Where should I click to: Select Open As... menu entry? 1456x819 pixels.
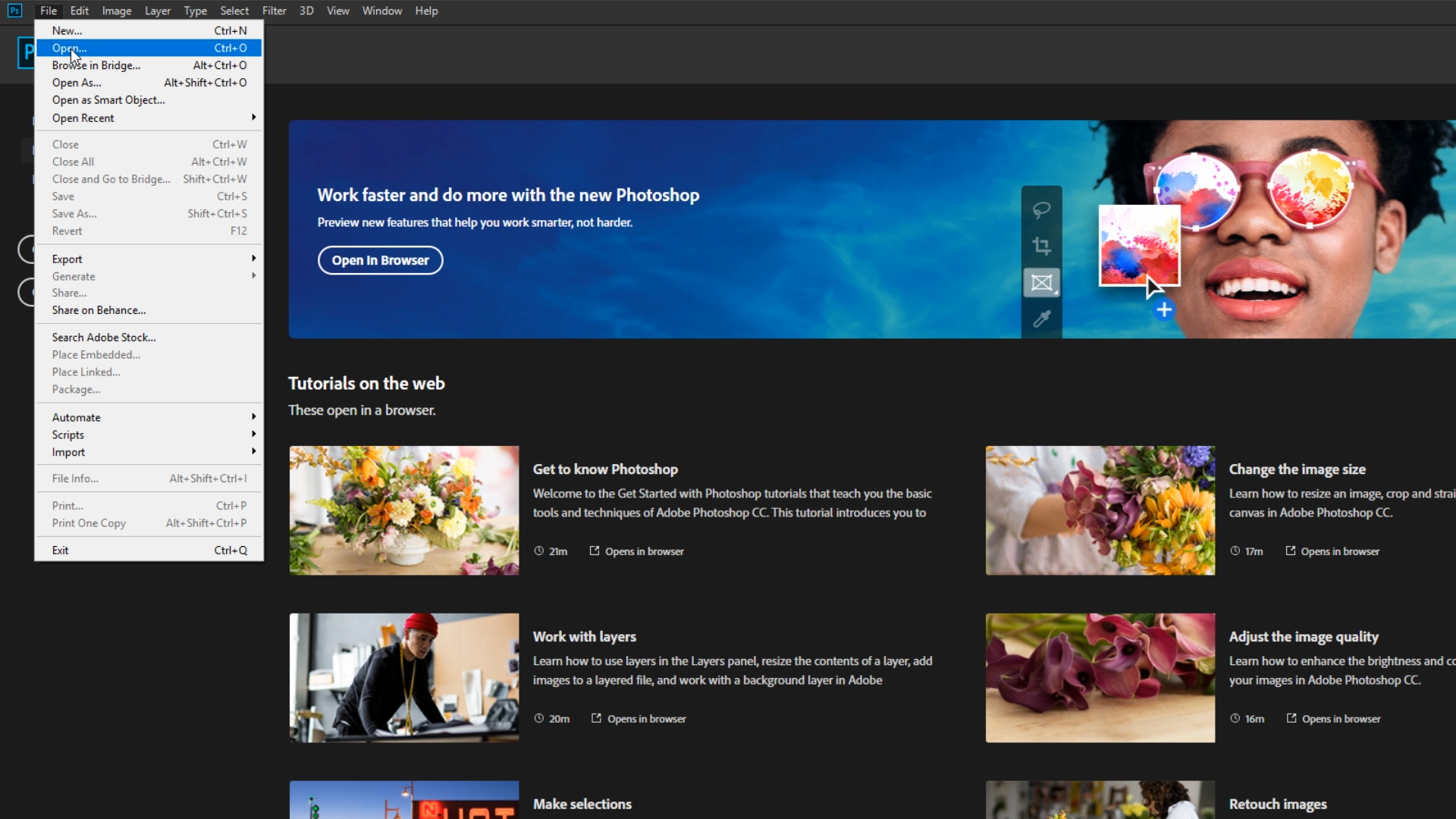coord(149,83)
